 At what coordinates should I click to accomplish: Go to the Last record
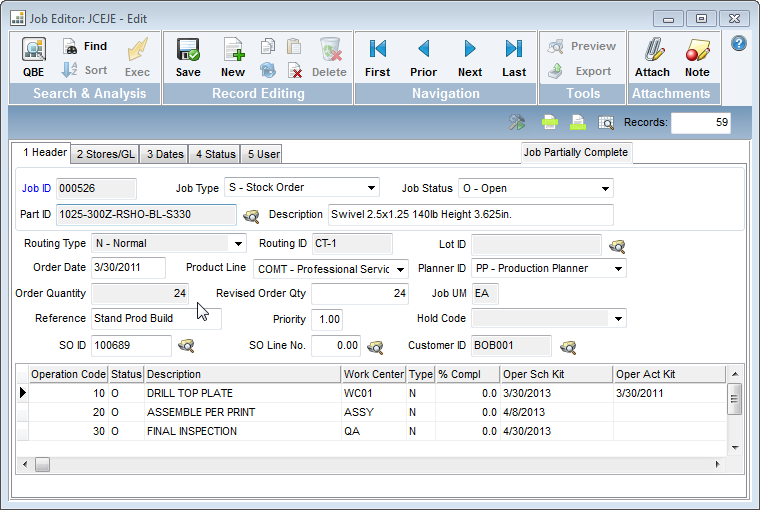pyautogui.click(x=514, y=58)
